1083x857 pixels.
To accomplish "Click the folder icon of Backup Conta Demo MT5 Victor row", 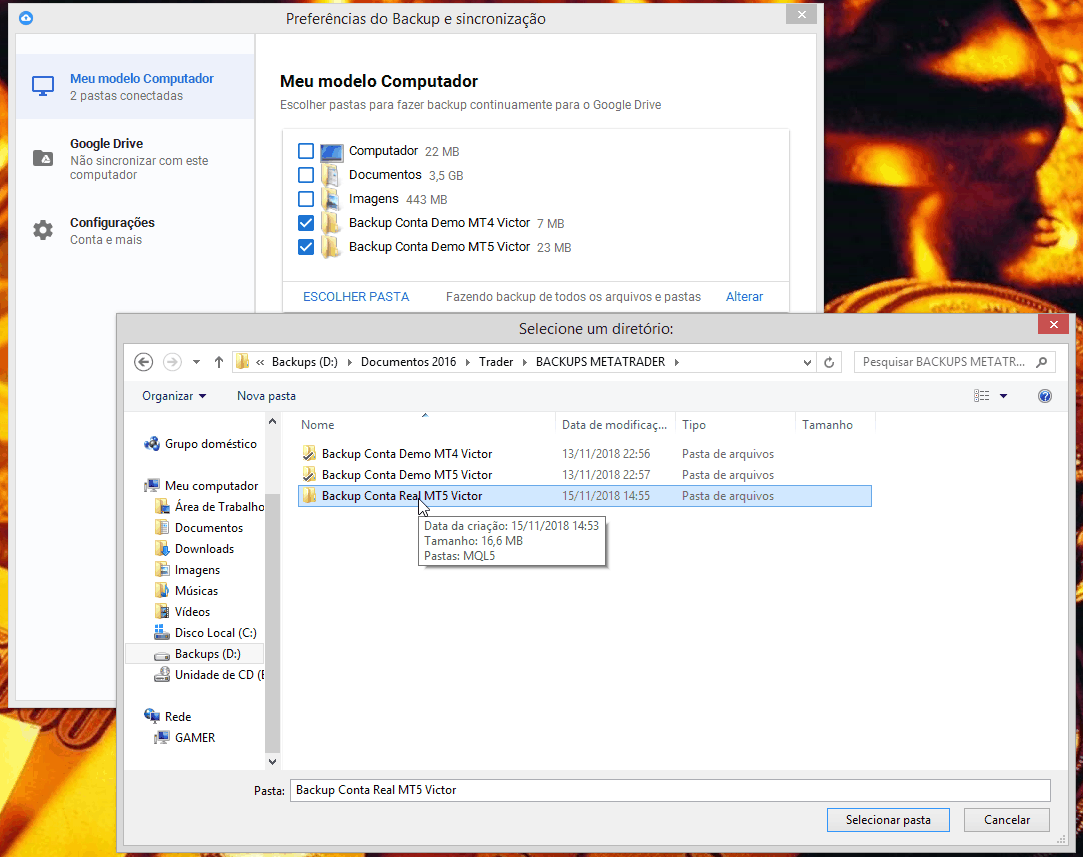I will pyautogui.click(x=309, y=474).
